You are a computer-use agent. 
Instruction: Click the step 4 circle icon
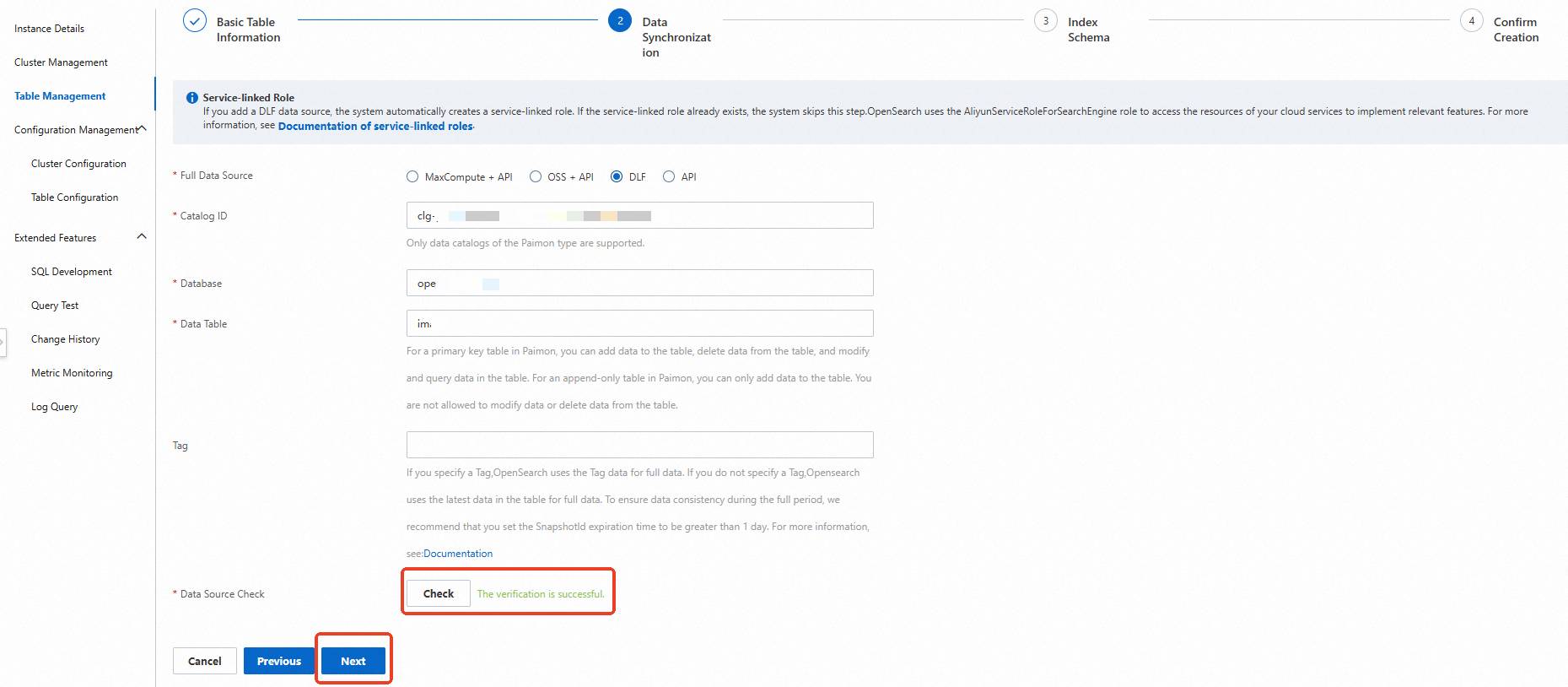(1472, 21)
